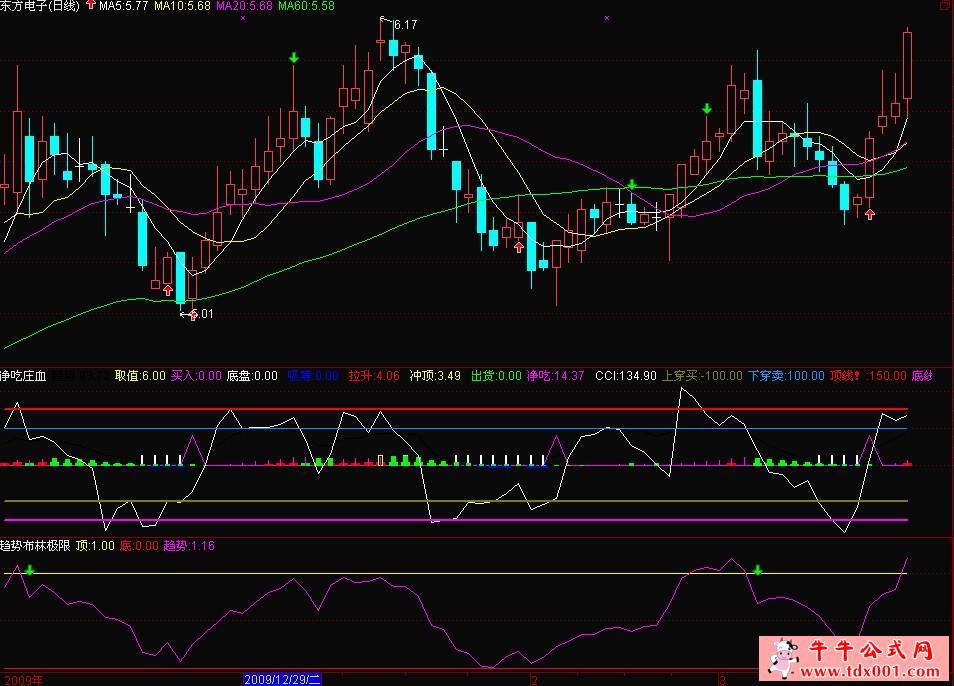Click the 出货:0.00 indicator value
Image resolution: width=954 pixels, height=686 pixels.
pos(496,376)
